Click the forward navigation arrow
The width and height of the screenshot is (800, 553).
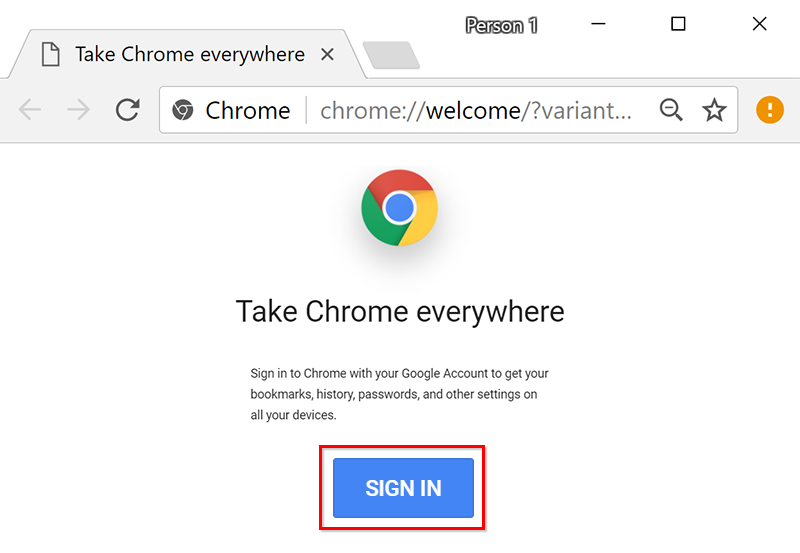click(x=79, y=110)
